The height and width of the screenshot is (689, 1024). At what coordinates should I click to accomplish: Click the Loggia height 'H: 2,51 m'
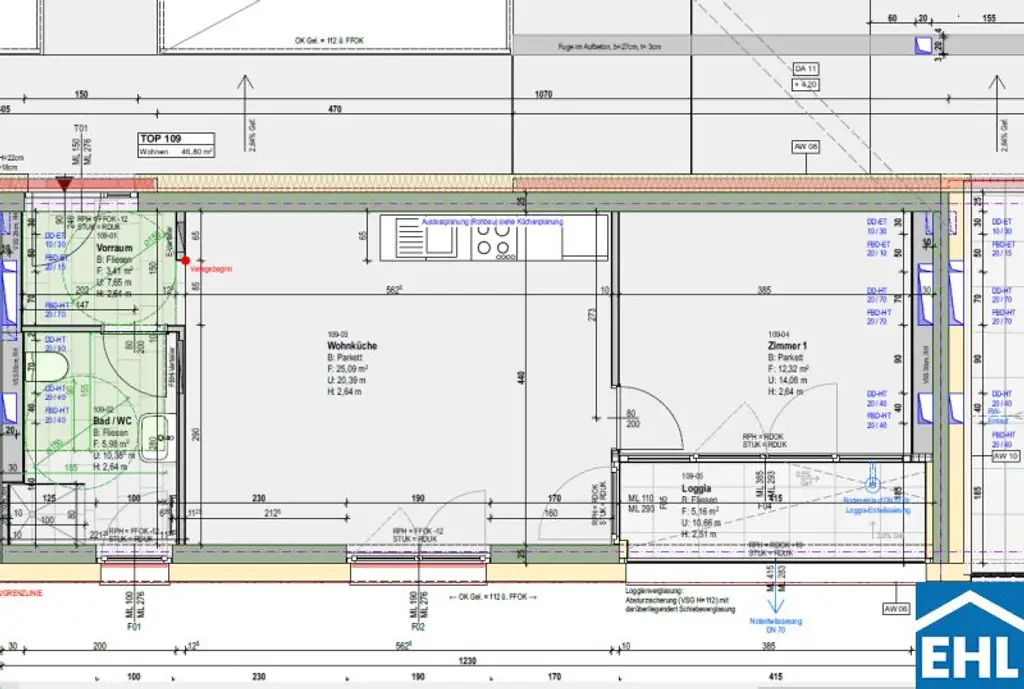tap(698, 534)
